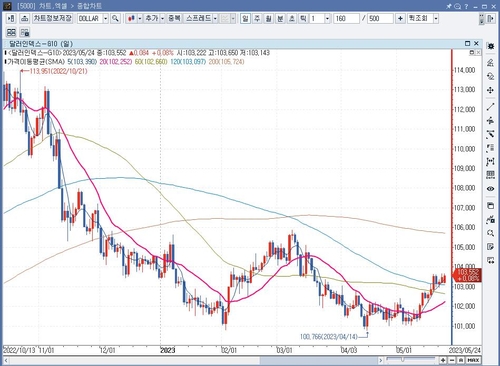Close the 달러인덱스-G10 chart pane
The height and width of the screenshot is (366, 500).
[476, 43]
